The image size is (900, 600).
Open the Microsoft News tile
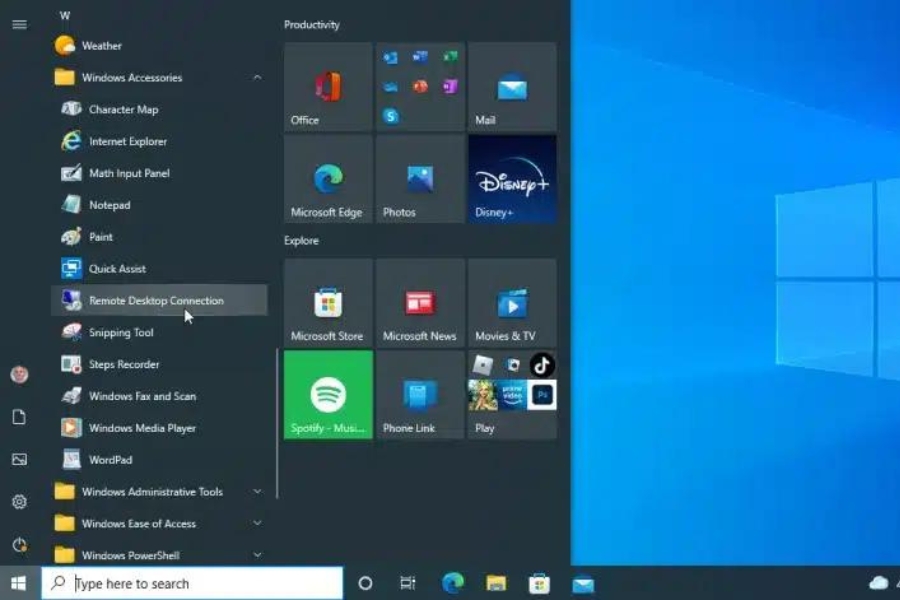tap(420, 303)
